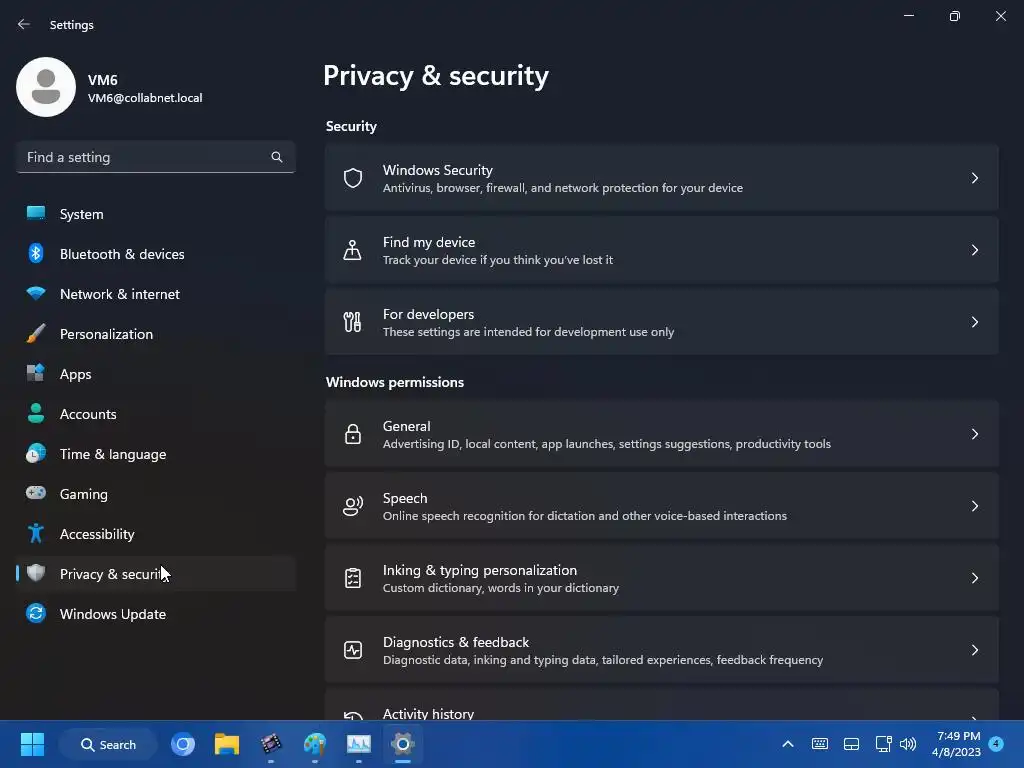The height and width of the screenshot is (768, 1024).
Task: Open Windows Security settings
Action: click(662, 178)
